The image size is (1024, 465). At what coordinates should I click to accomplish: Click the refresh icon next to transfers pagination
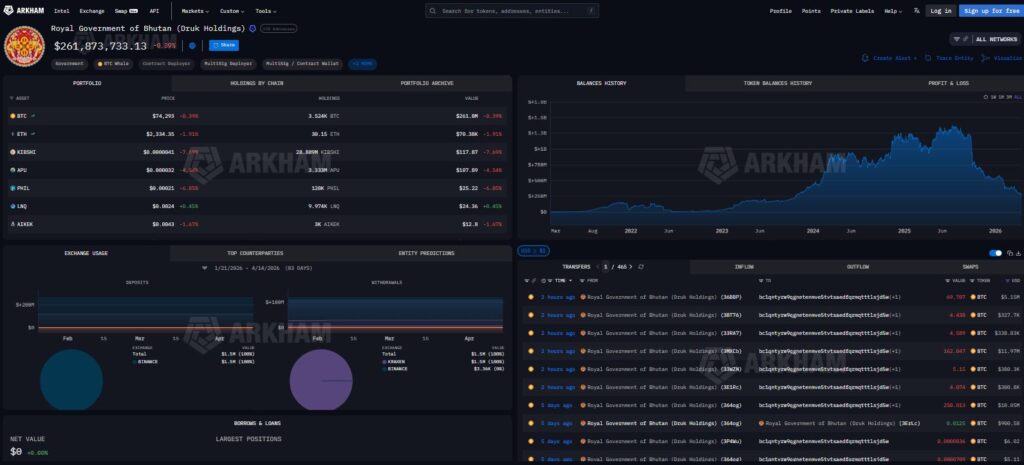click(x=640, y=267)
